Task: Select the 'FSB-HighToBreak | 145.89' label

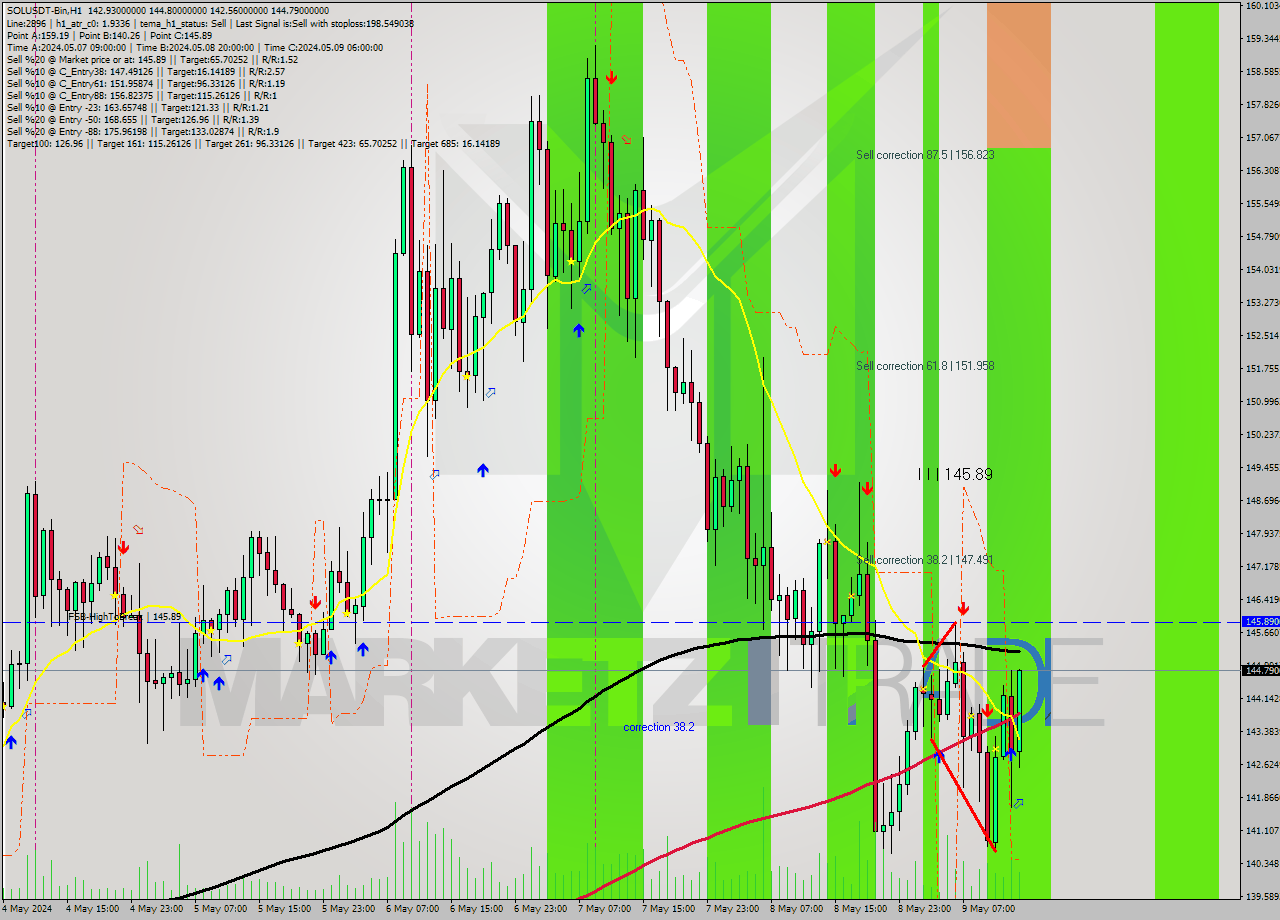Action: pos(125,617)
